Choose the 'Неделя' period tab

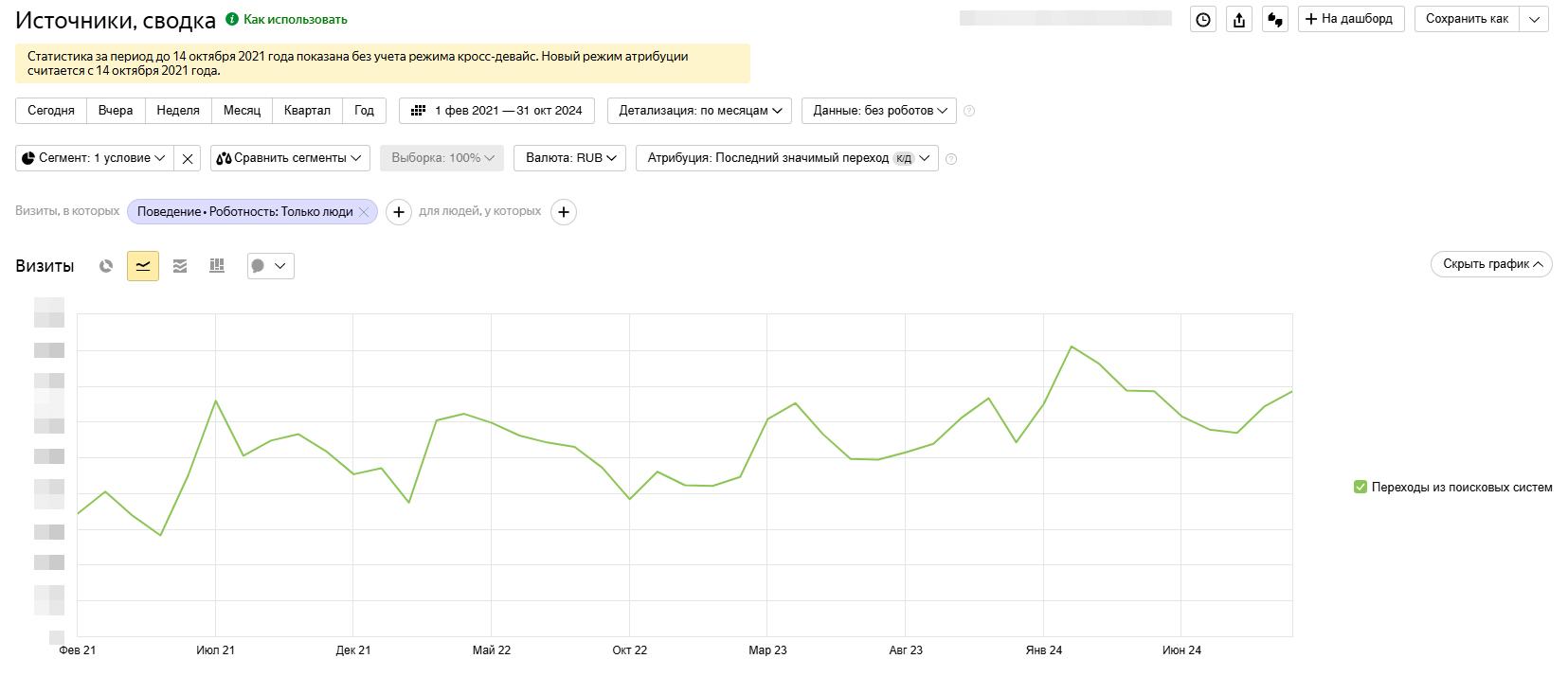178,111
